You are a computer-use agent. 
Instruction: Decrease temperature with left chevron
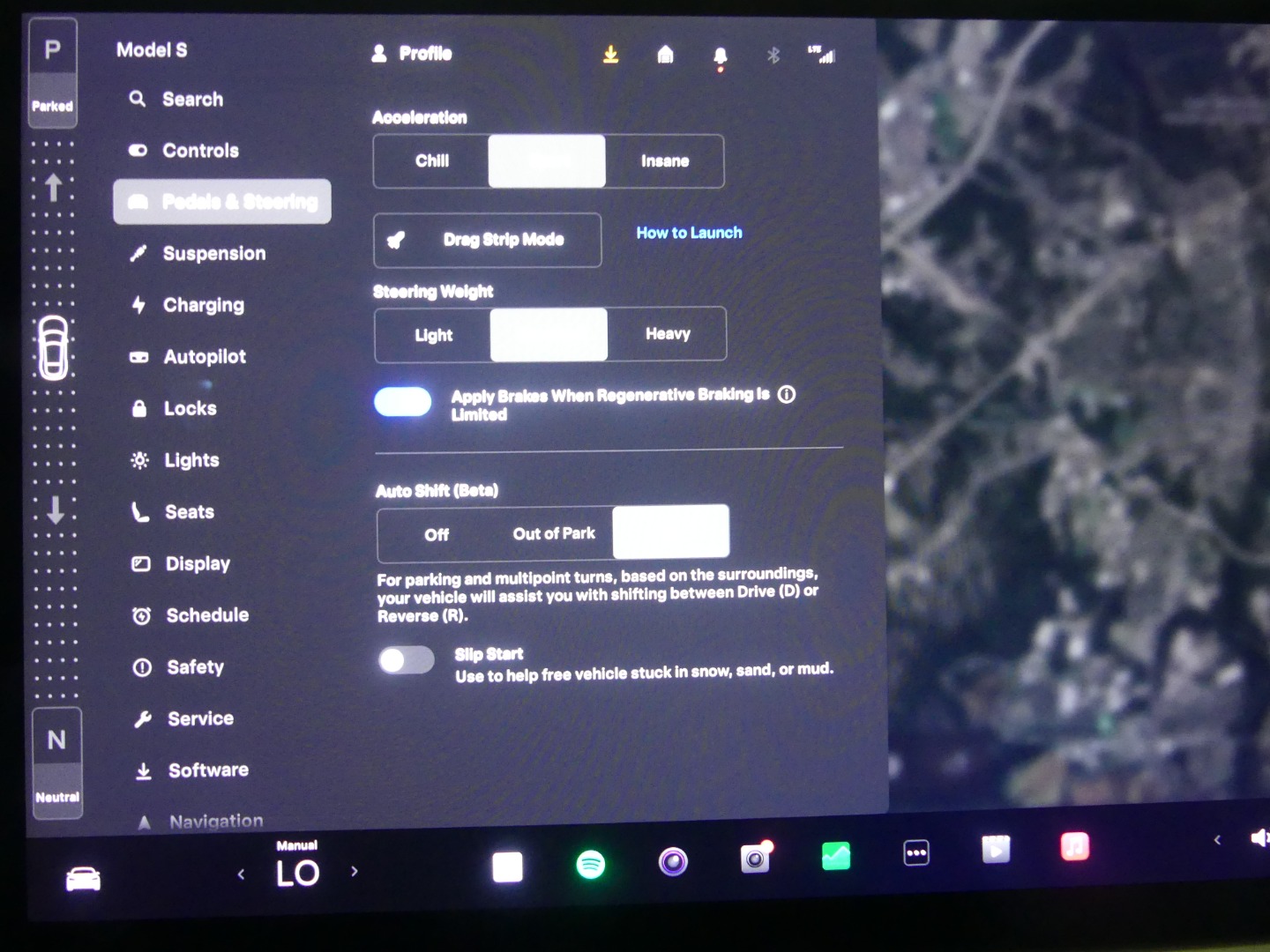click(241, 874)
